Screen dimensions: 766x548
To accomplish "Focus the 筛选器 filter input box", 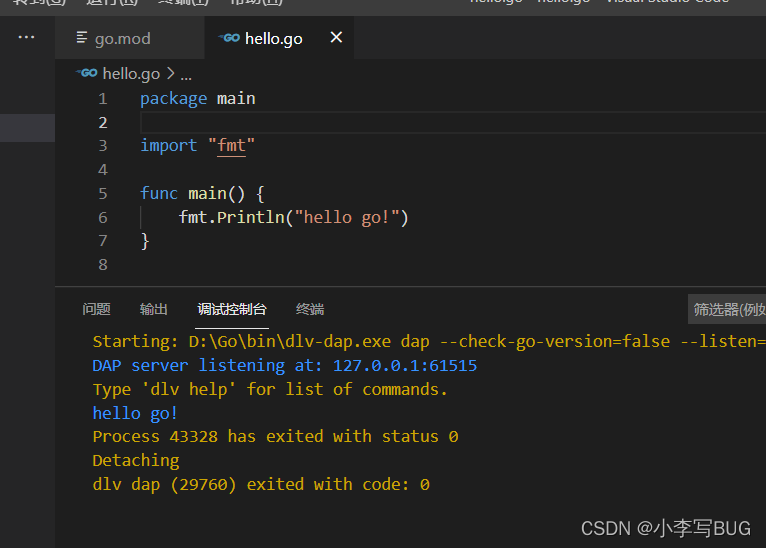I will (x=728, y=309).
